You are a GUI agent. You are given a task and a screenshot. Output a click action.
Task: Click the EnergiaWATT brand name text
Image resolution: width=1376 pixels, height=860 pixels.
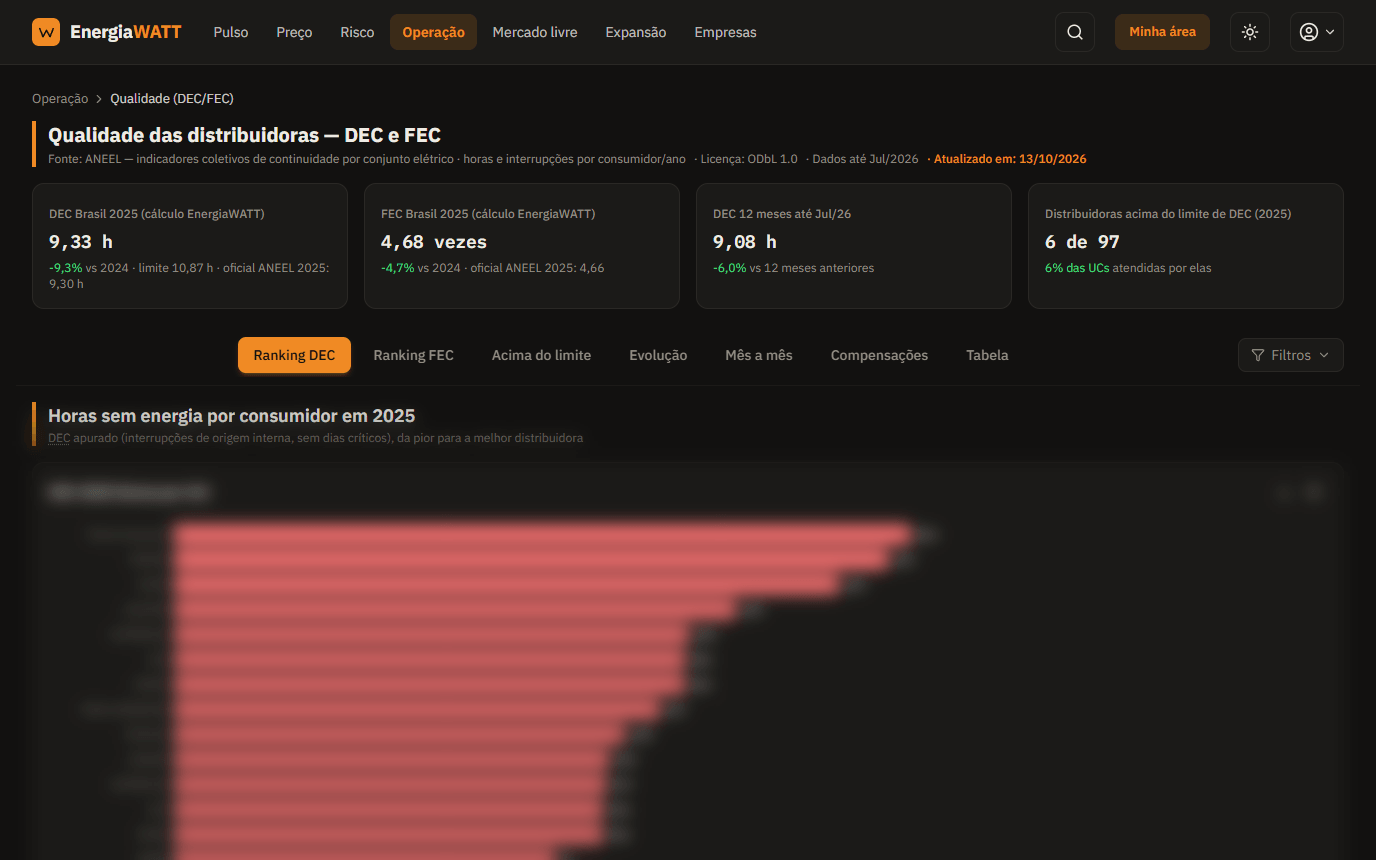point(126,32)
